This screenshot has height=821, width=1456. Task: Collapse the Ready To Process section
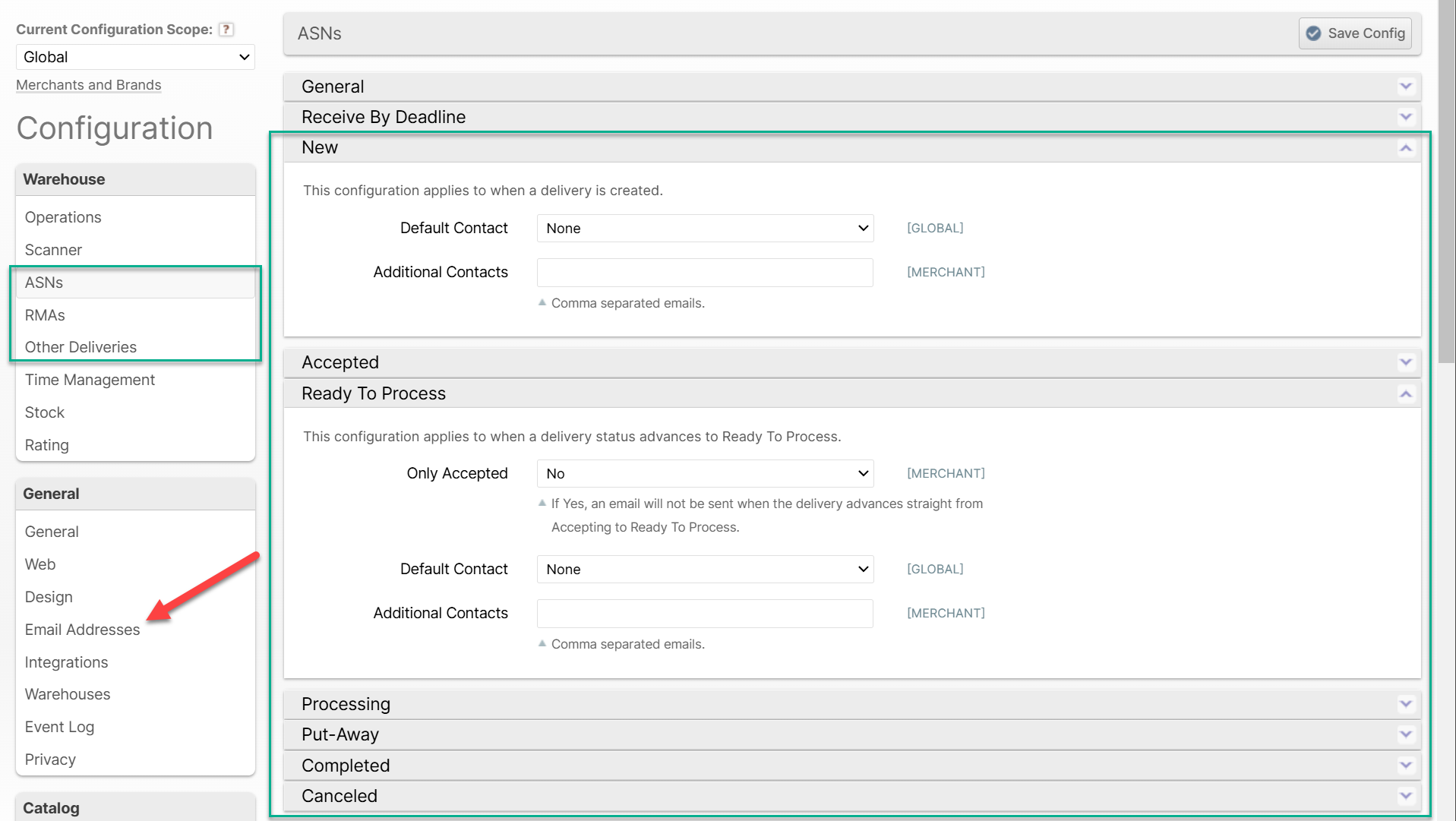point(1405,393)
